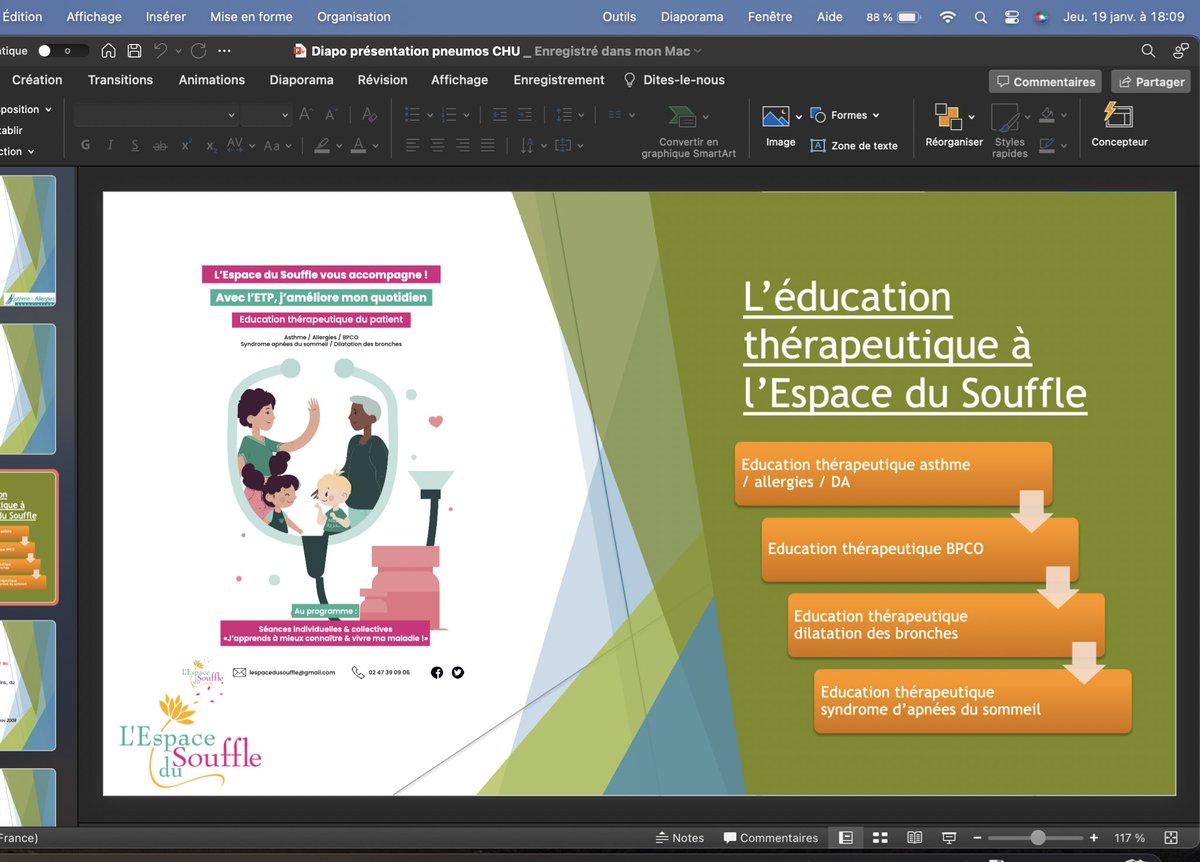Center the text alignment
The width and height of the screenshot is (1200, 862).
point(437,146)
